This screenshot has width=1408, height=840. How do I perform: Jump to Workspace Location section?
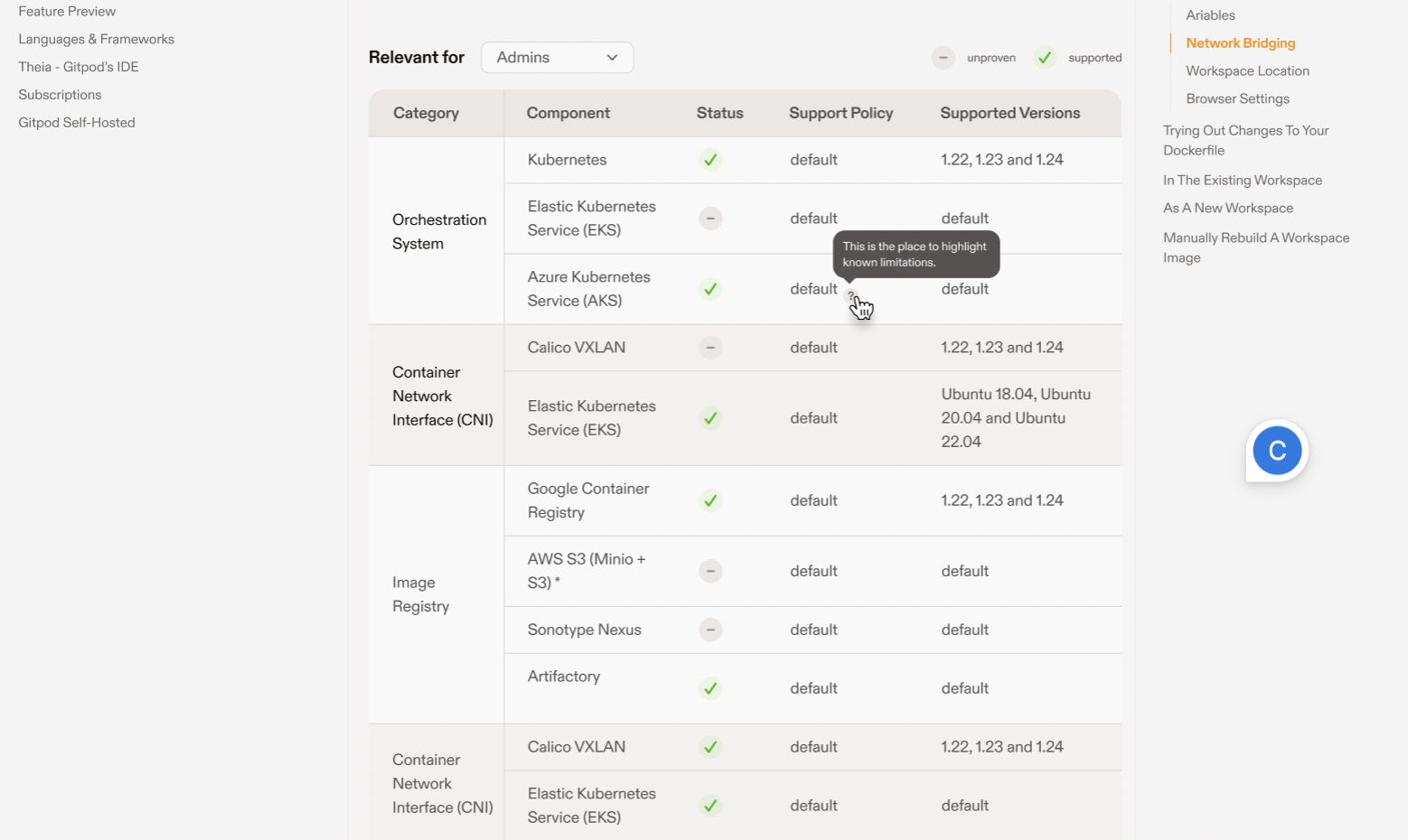pos(1247,71)
